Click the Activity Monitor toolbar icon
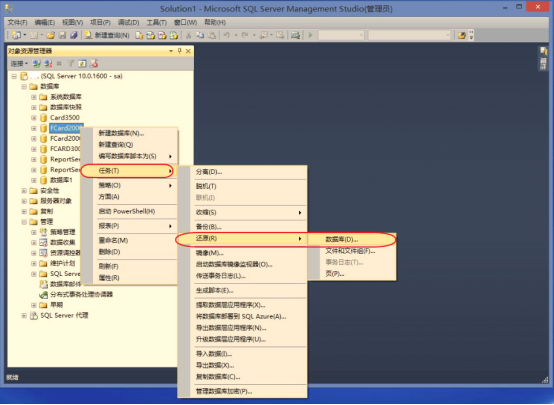554x405 pixels. click(x=295, y=35)
